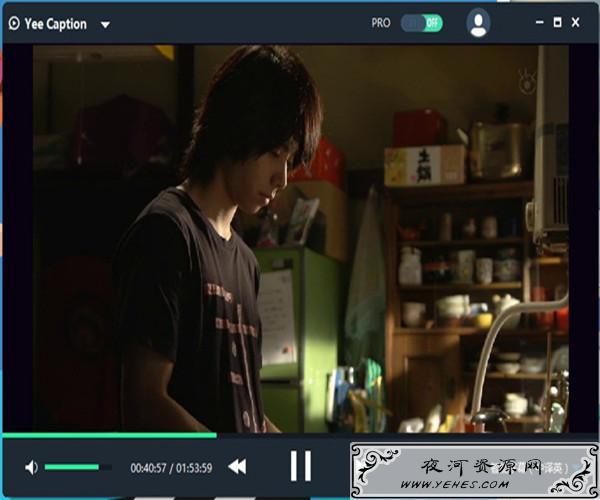Click the video display area
This screenshot has height=500, width=600.
click(300, 239)
